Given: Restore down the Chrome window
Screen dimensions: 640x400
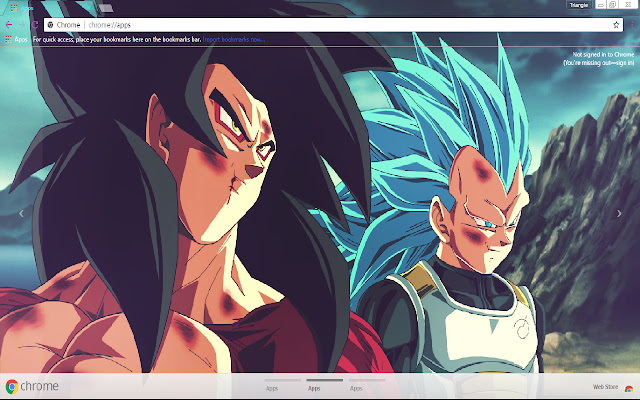Looking at the screenshot, I should (x=613, y=5).
